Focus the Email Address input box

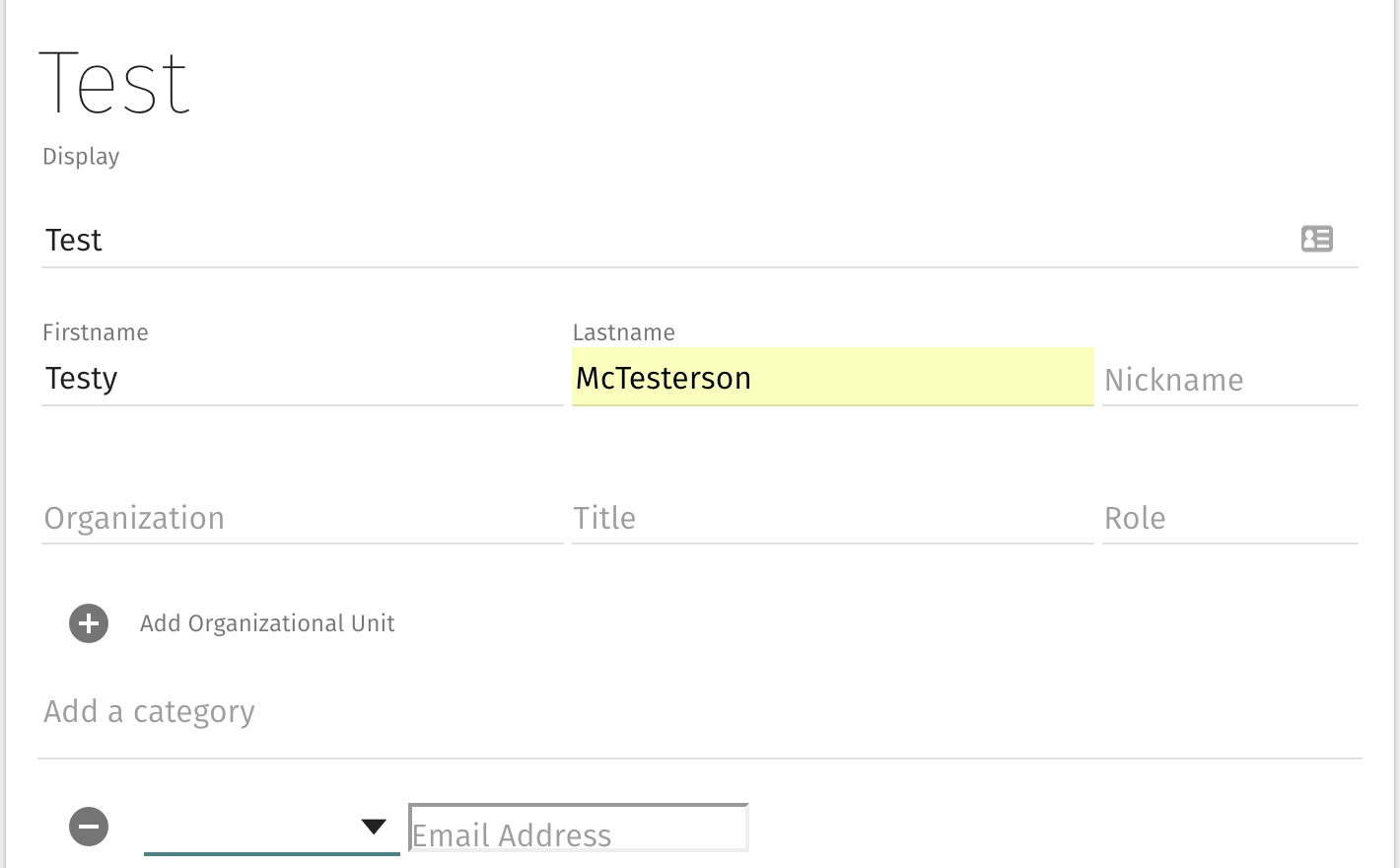coord(578,829)
